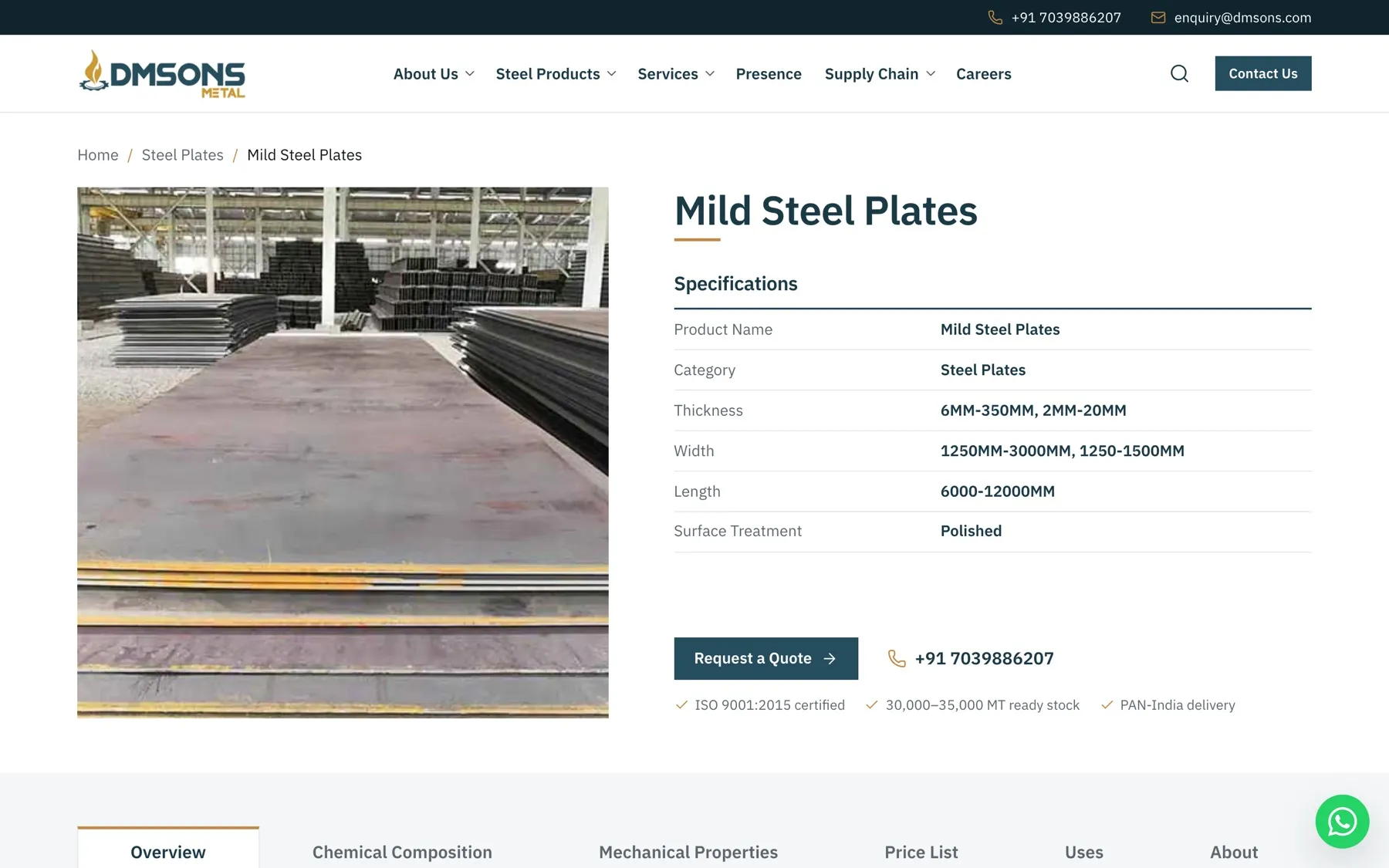1389x868 pixels.
Task: Click the Mild Steel Plates page heading
Action: click(x=826, y=211)
